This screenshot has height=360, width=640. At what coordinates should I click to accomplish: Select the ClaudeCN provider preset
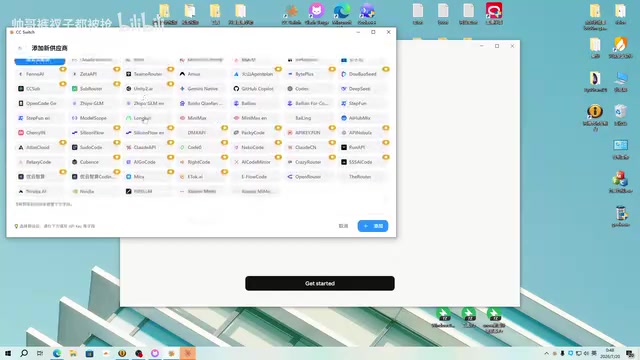[x=309, y=147]
